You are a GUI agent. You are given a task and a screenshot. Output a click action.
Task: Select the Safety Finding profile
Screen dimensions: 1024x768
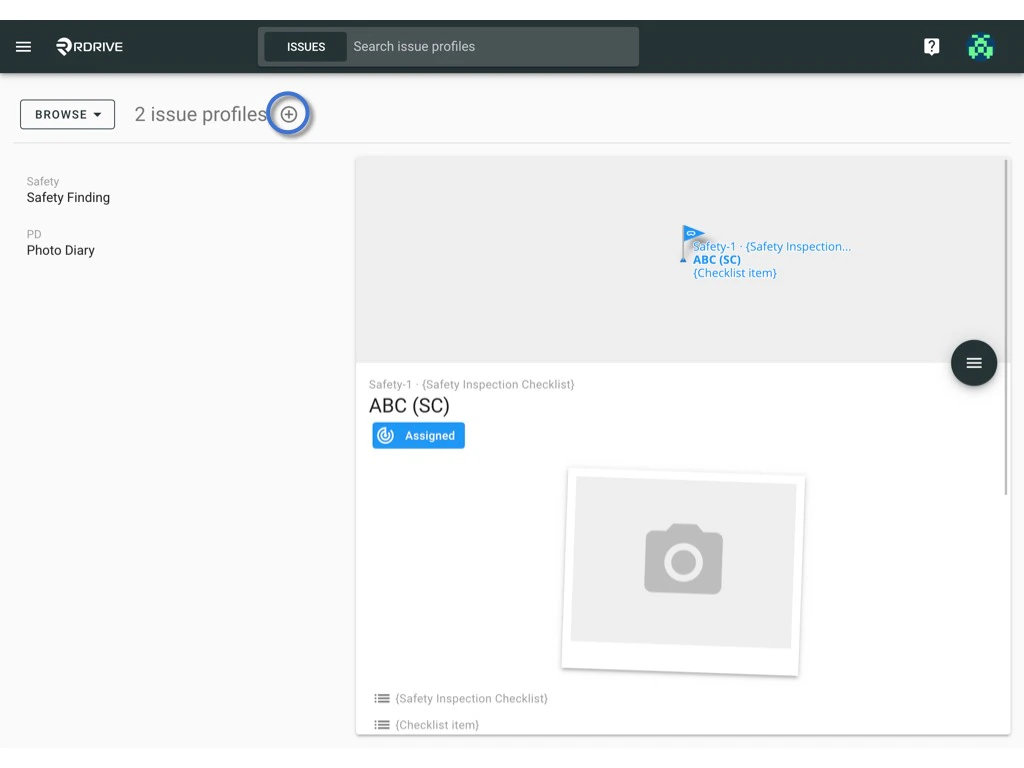tap(68, 197)
